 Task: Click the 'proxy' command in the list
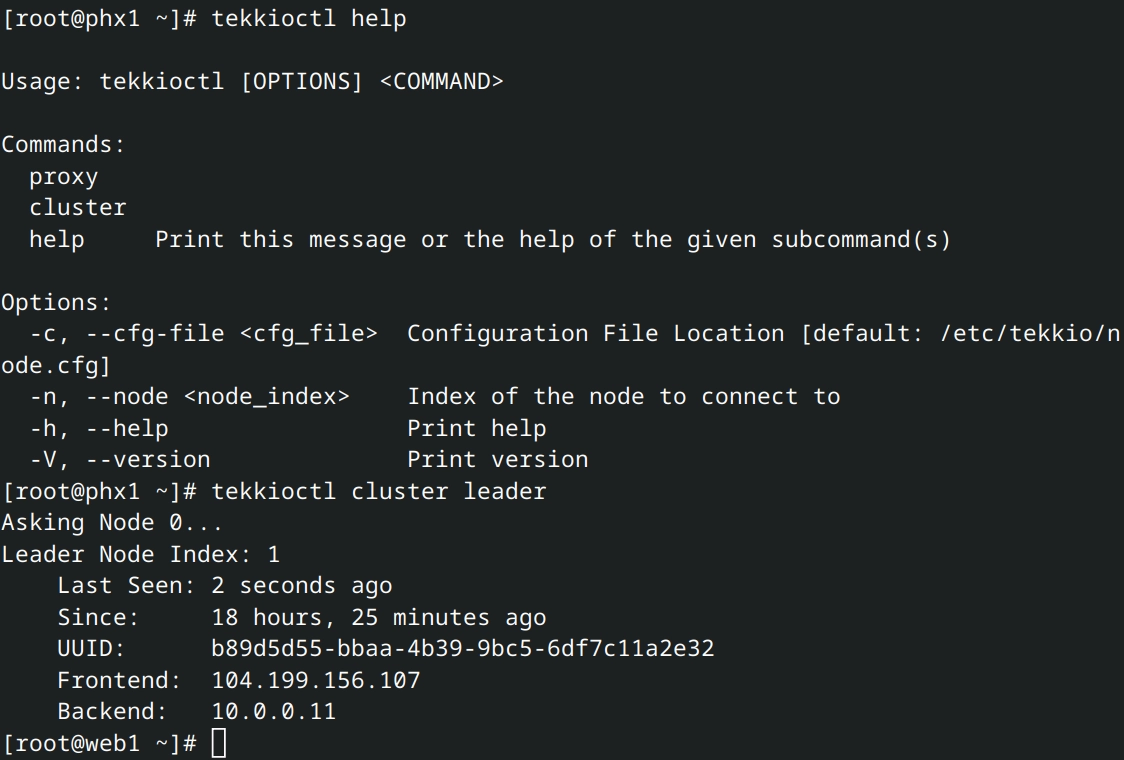(63, 177)
